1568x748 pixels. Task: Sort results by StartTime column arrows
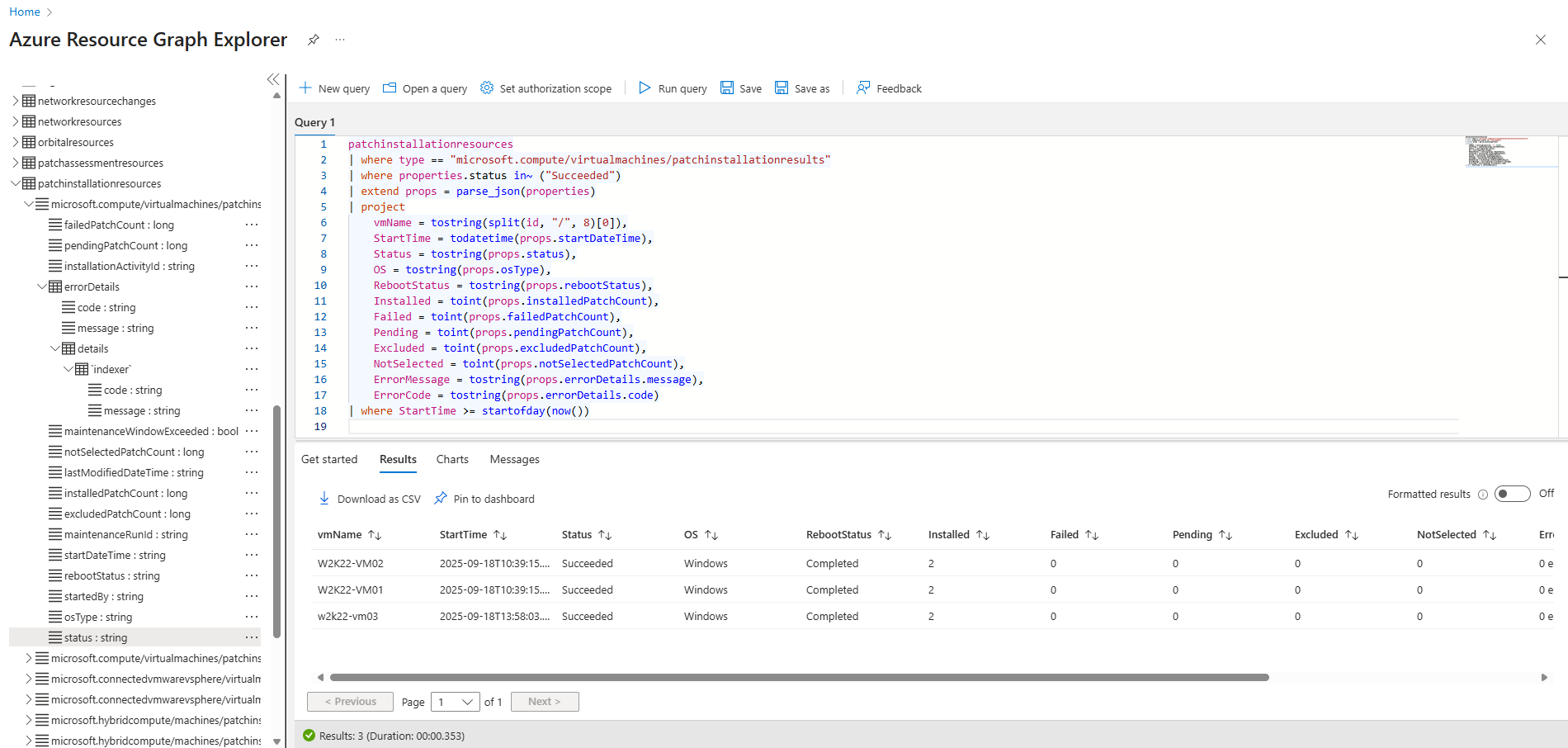(x=500, y=535)
